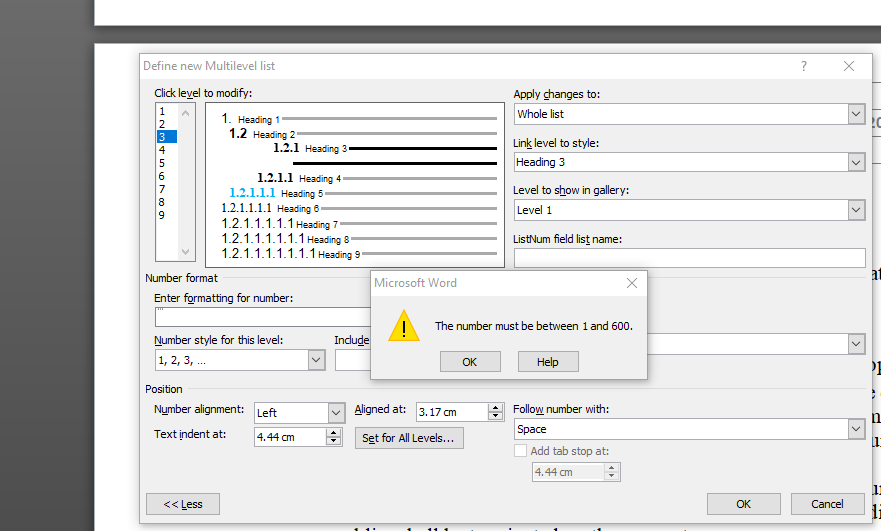Open Level to show in gallery dropdown
The image size is (881, 531).
pos(856,210)
